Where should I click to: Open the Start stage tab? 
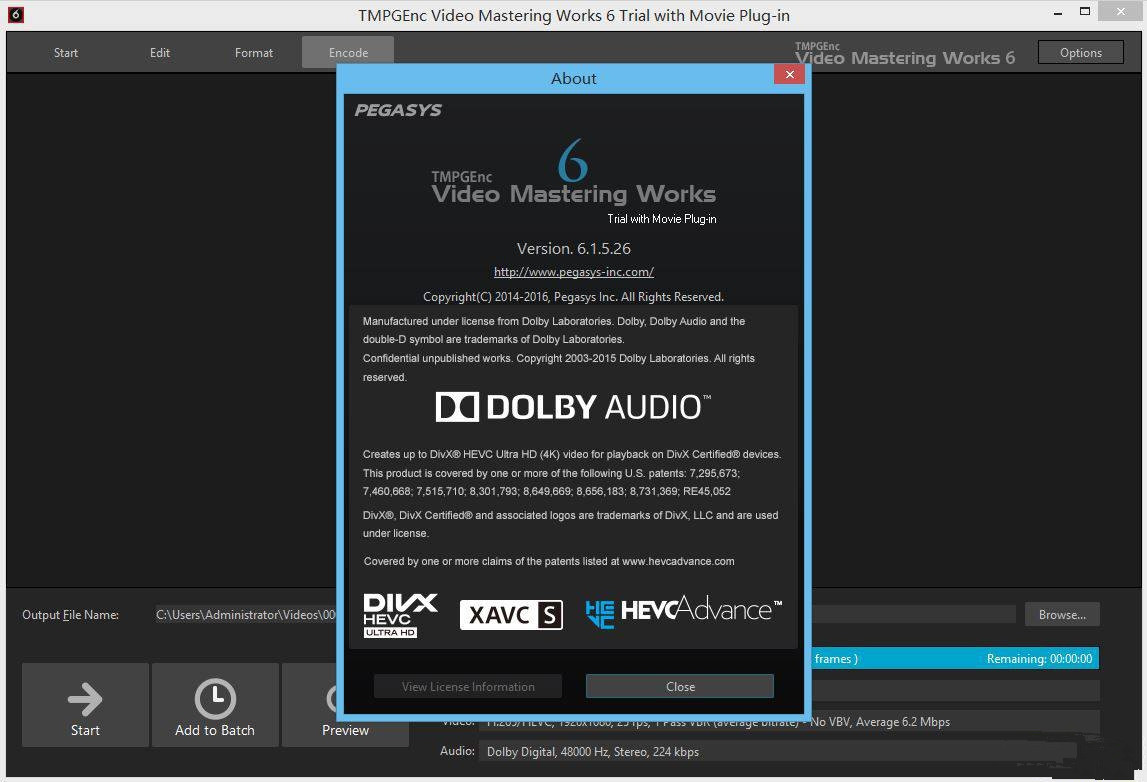(66, 53)
